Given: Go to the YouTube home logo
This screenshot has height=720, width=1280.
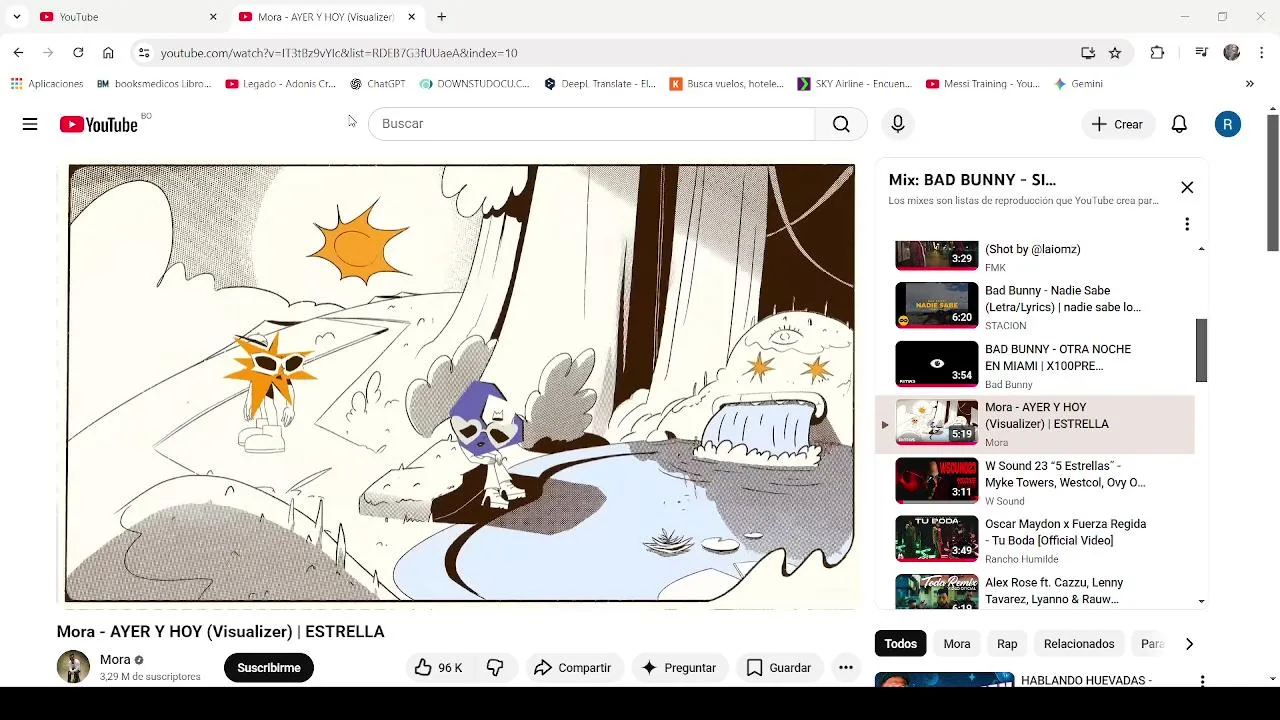Looking at the screenshot, I should pyautogui.click(x=98, y=124).
